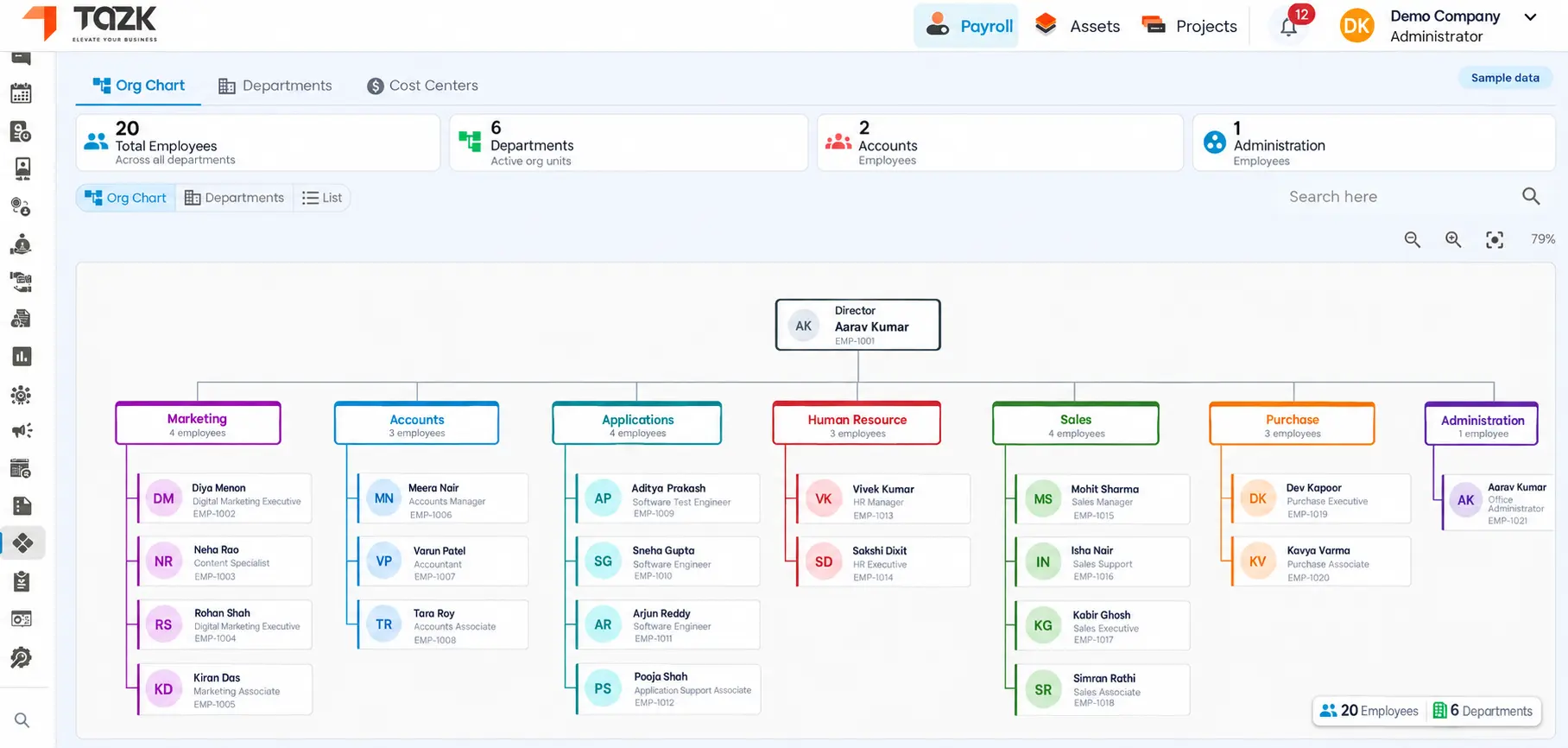The height and width of the screenshot is (748, 1568).
Task: Open Meera Nair employee card
Action: click(442, 498)
